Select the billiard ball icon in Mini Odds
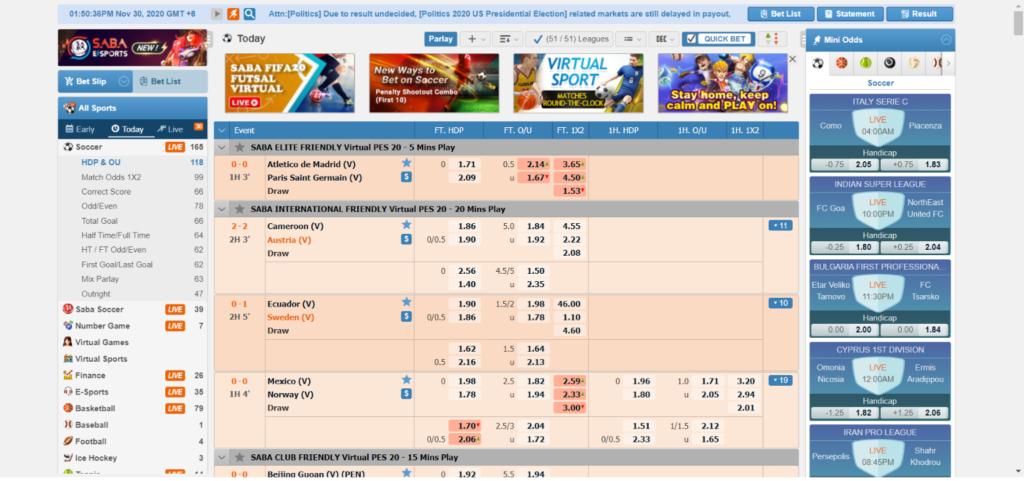The image size is (1024, 481). pyautogui.click(x=889, y=63)
